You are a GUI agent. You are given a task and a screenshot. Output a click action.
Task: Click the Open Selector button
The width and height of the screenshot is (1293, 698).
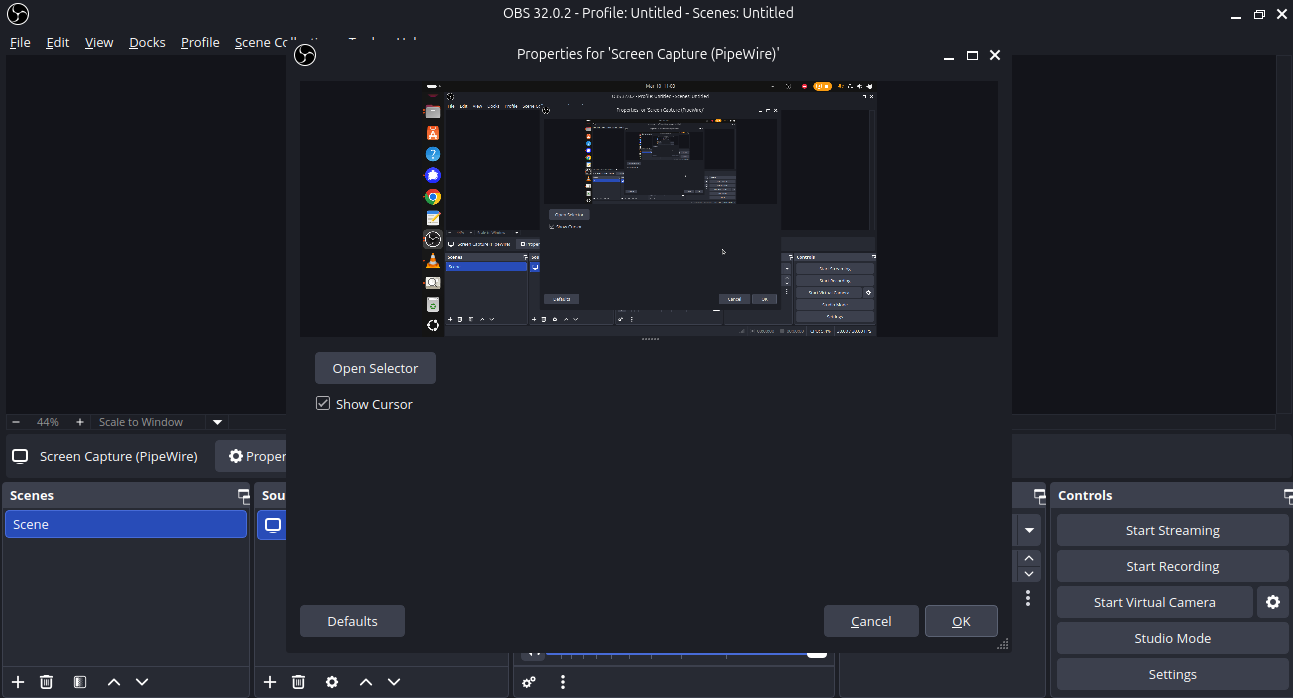click(x=375, y=368)
